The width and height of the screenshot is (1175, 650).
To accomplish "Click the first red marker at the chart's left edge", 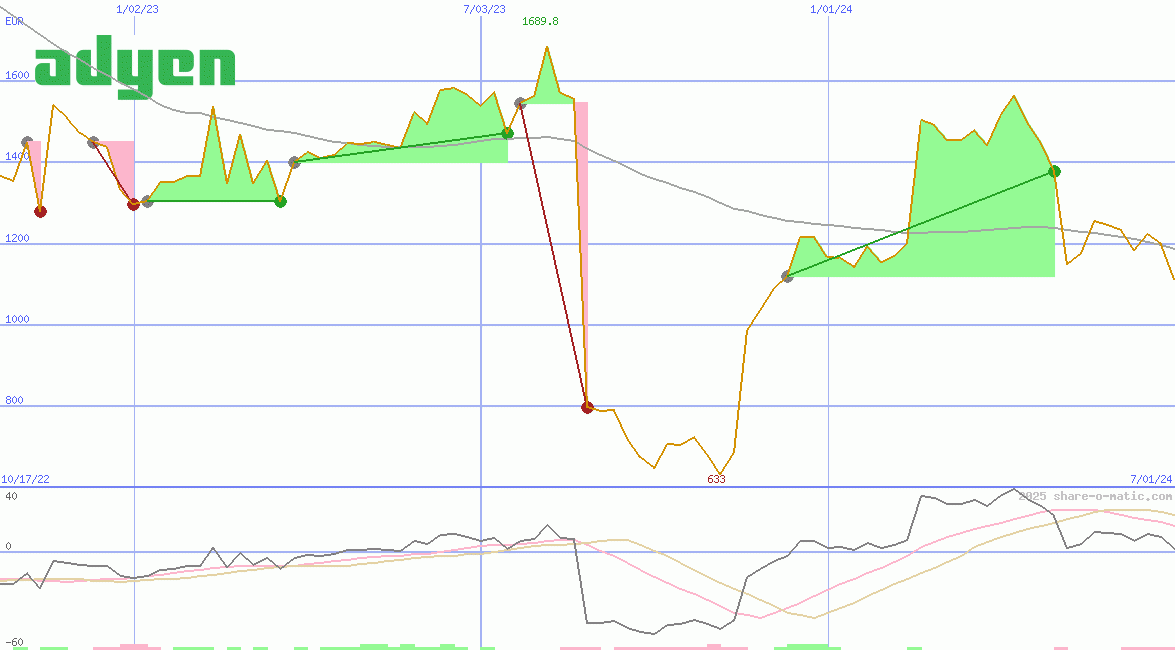I will coord(40,211).
